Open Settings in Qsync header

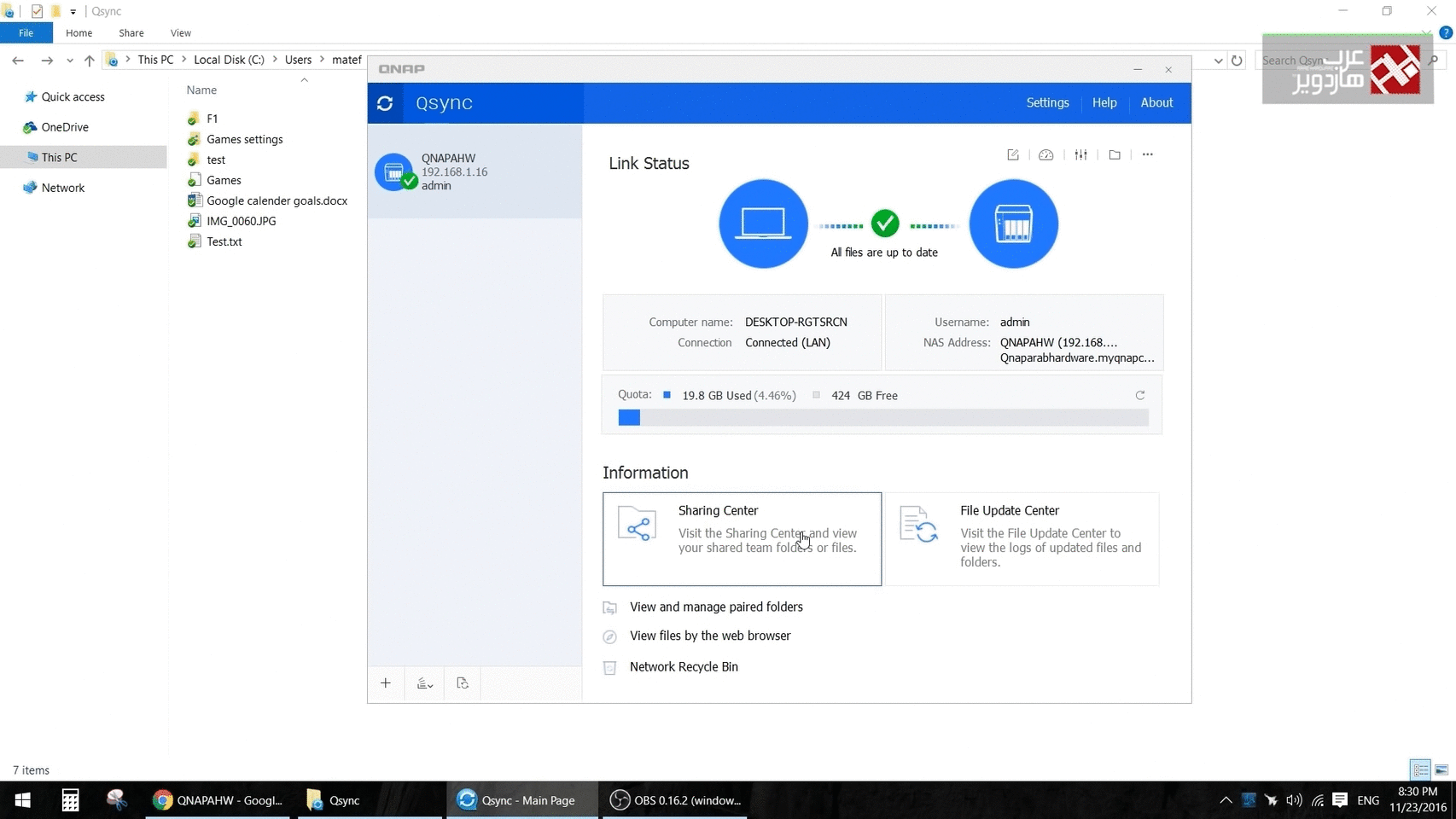pos(1047,102)
